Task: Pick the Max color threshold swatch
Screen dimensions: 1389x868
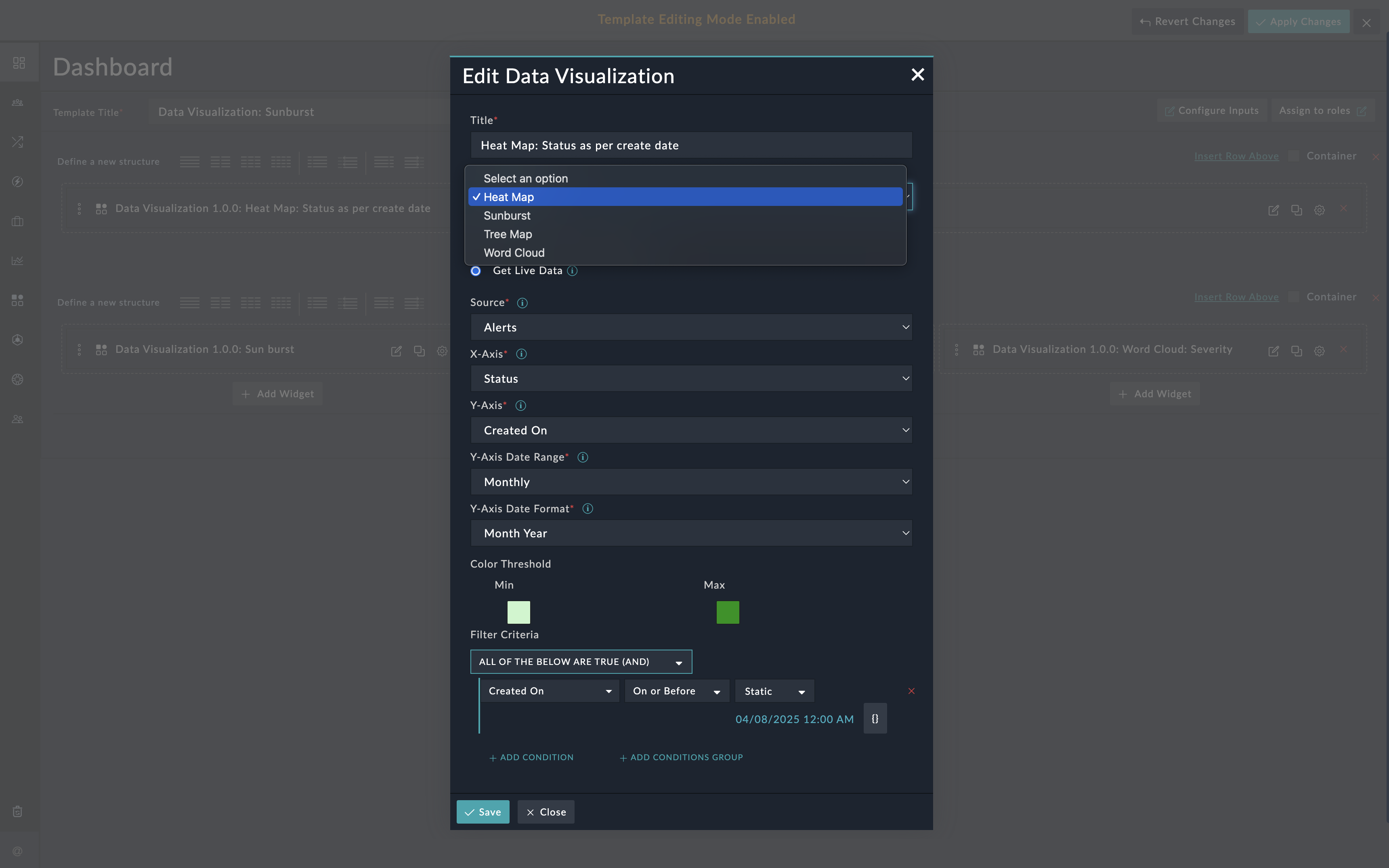Action: (727, 612)
